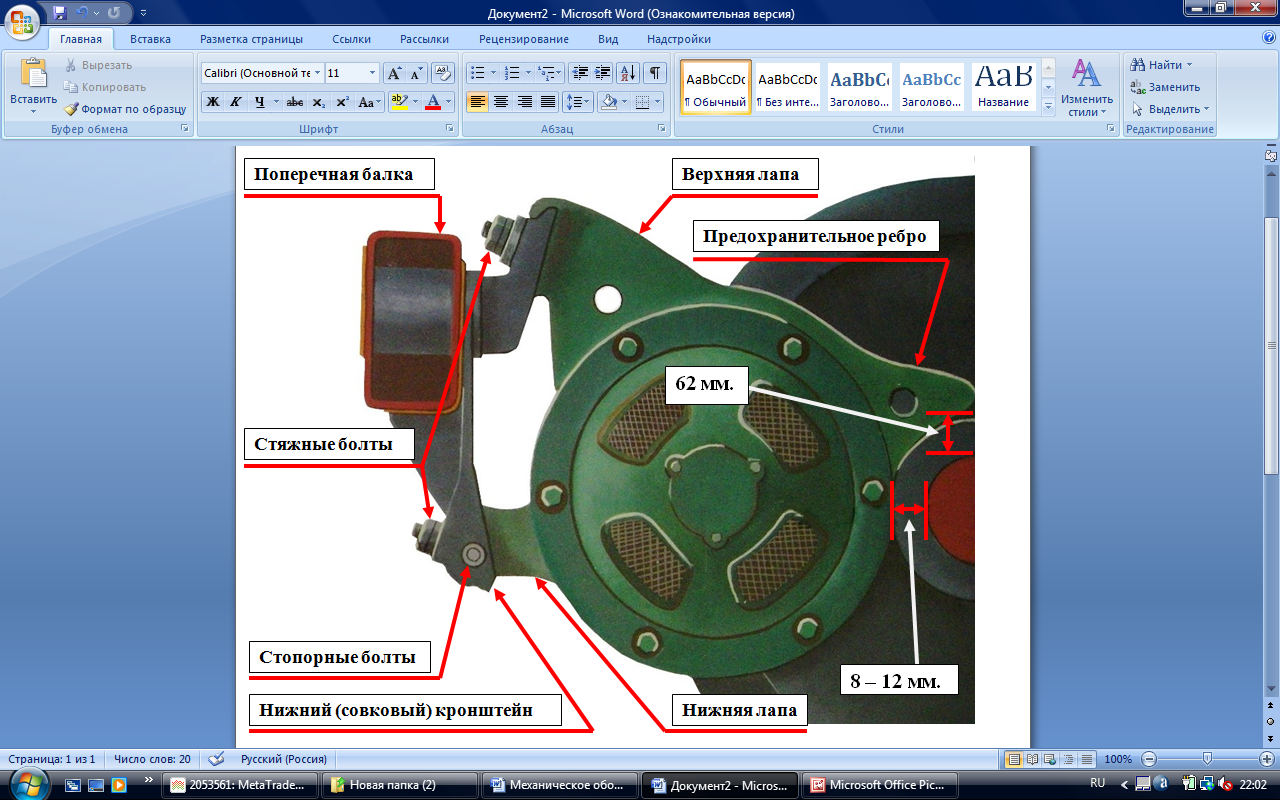Decrease font size with shrink font icon

(416, 73)
